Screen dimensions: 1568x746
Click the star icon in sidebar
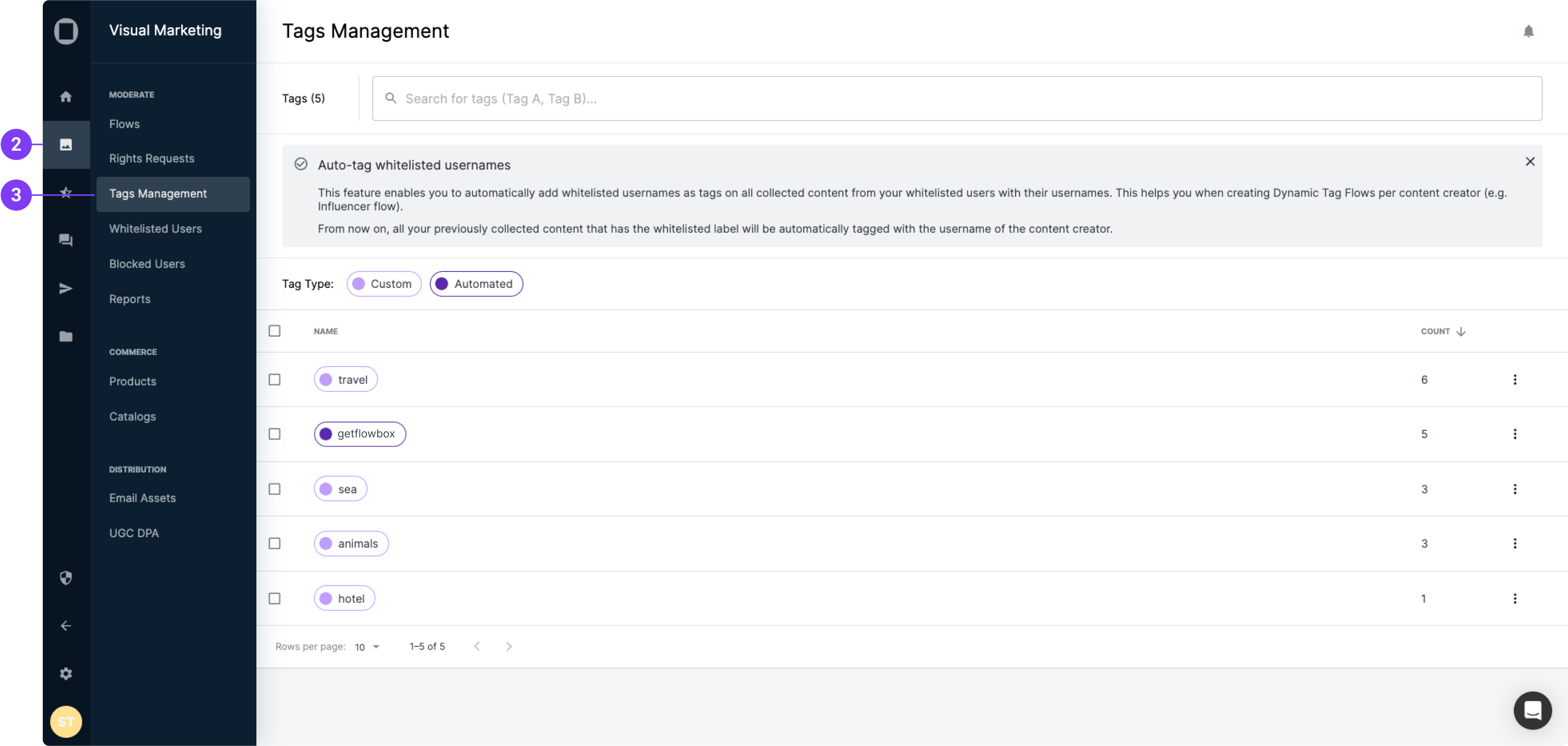click(66, 193)
